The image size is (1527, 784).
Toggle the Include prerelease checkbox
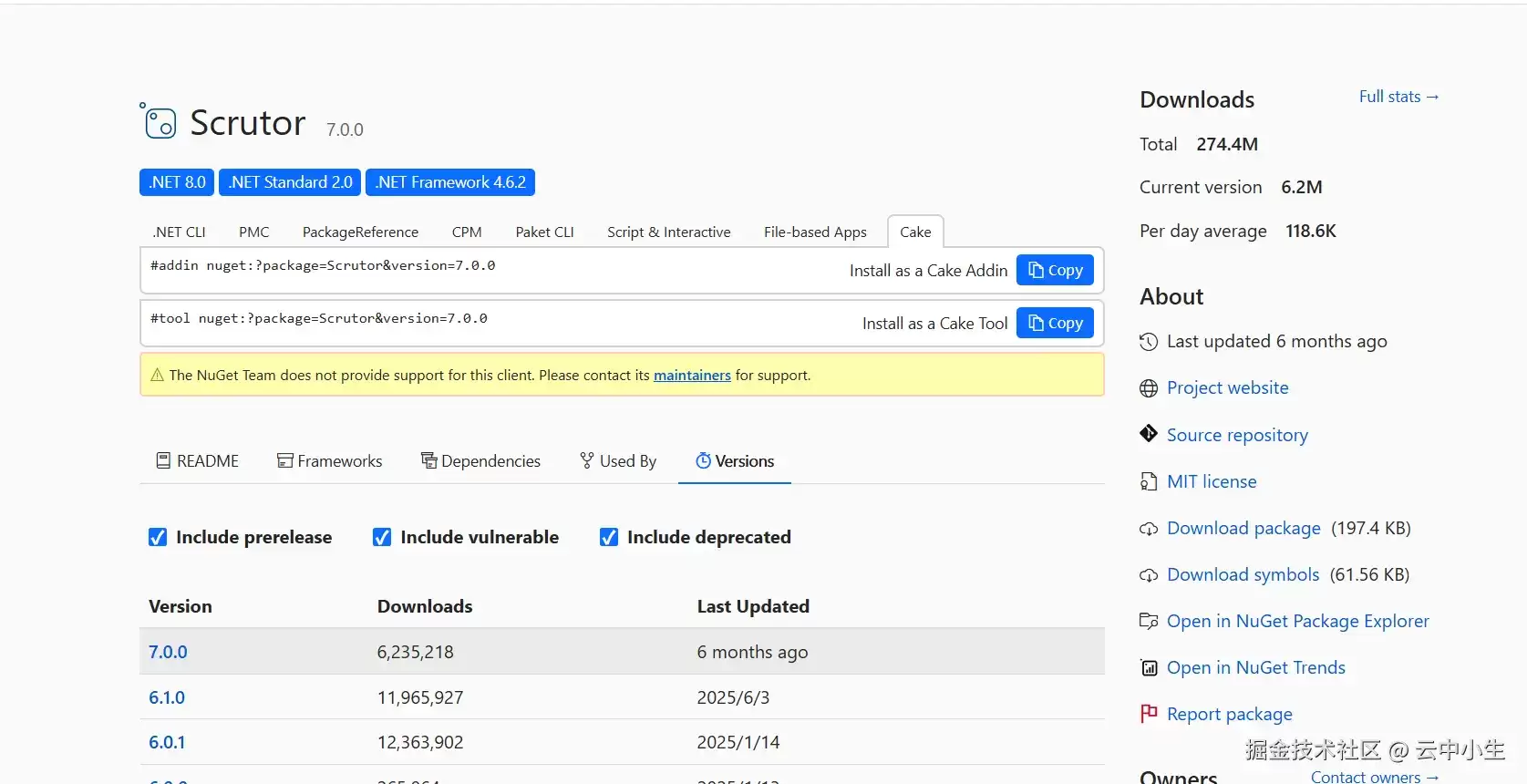click(158, 537)
